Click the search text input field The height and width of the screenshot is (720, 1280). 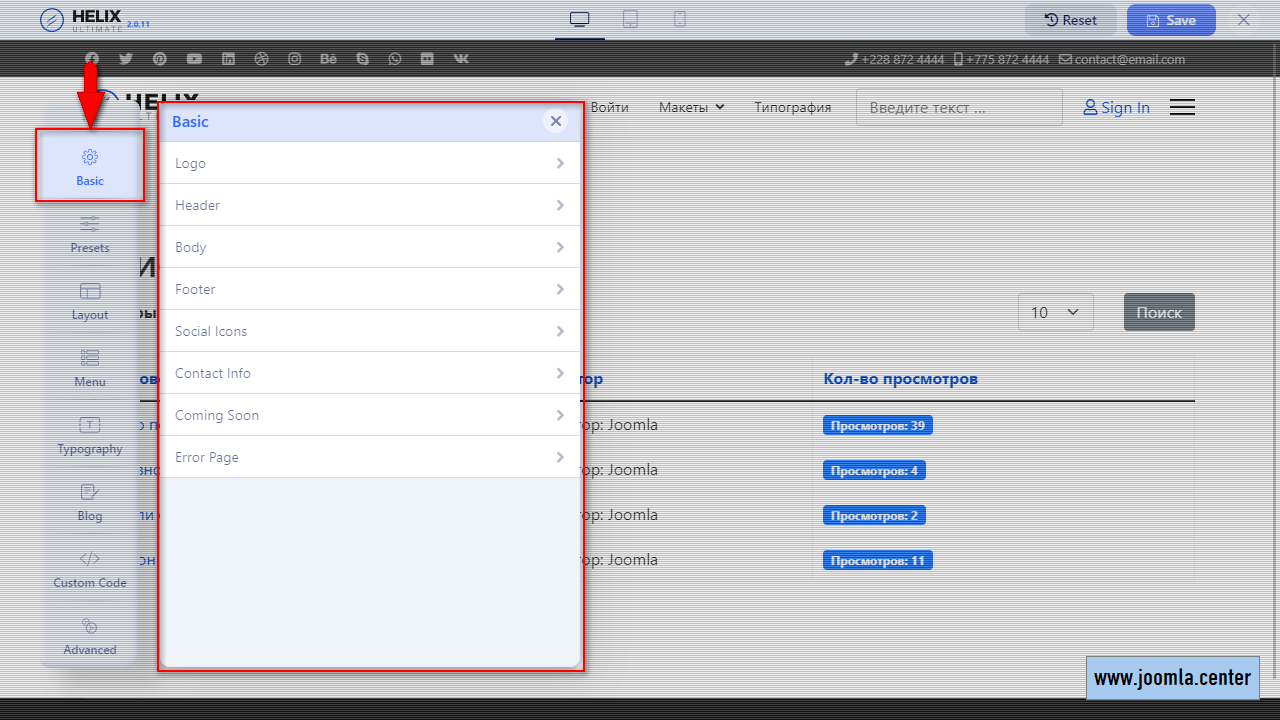(x=958, y=107)
